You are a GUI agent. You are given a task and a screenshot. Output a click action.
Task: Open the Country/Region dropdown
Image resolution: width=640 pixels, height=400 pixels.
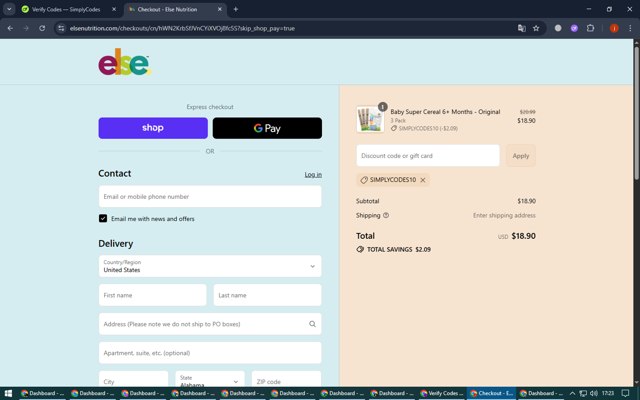pyautogui.click(x=210, y=266)
